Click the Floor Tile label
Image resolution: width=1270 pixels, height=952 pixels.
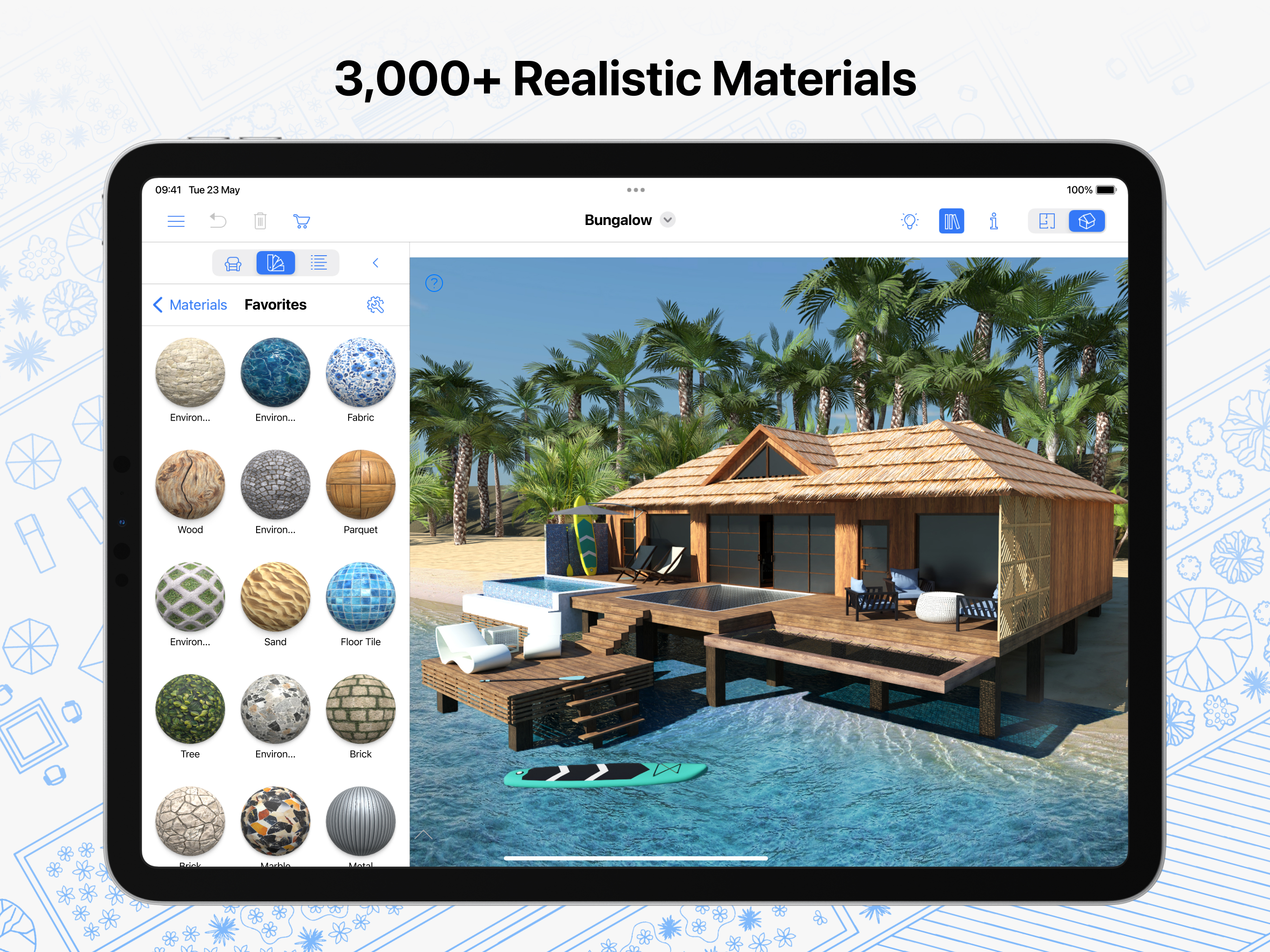click(x=361, y=642)
